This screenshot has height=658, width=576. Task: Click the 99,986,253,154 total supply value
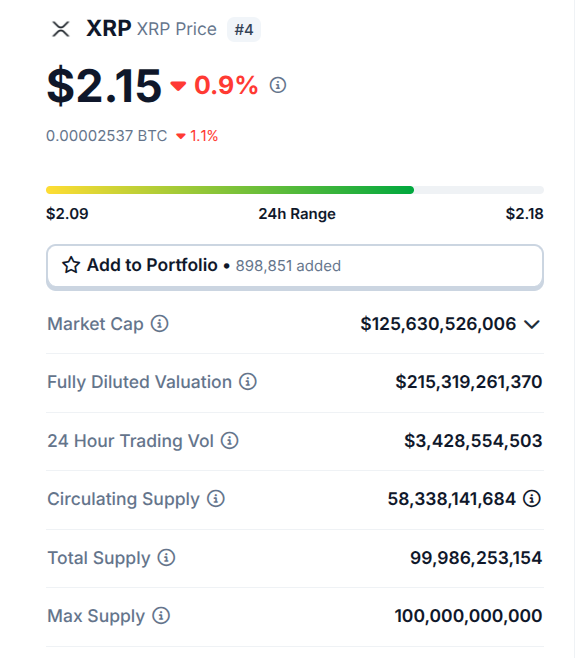point(476,558)
